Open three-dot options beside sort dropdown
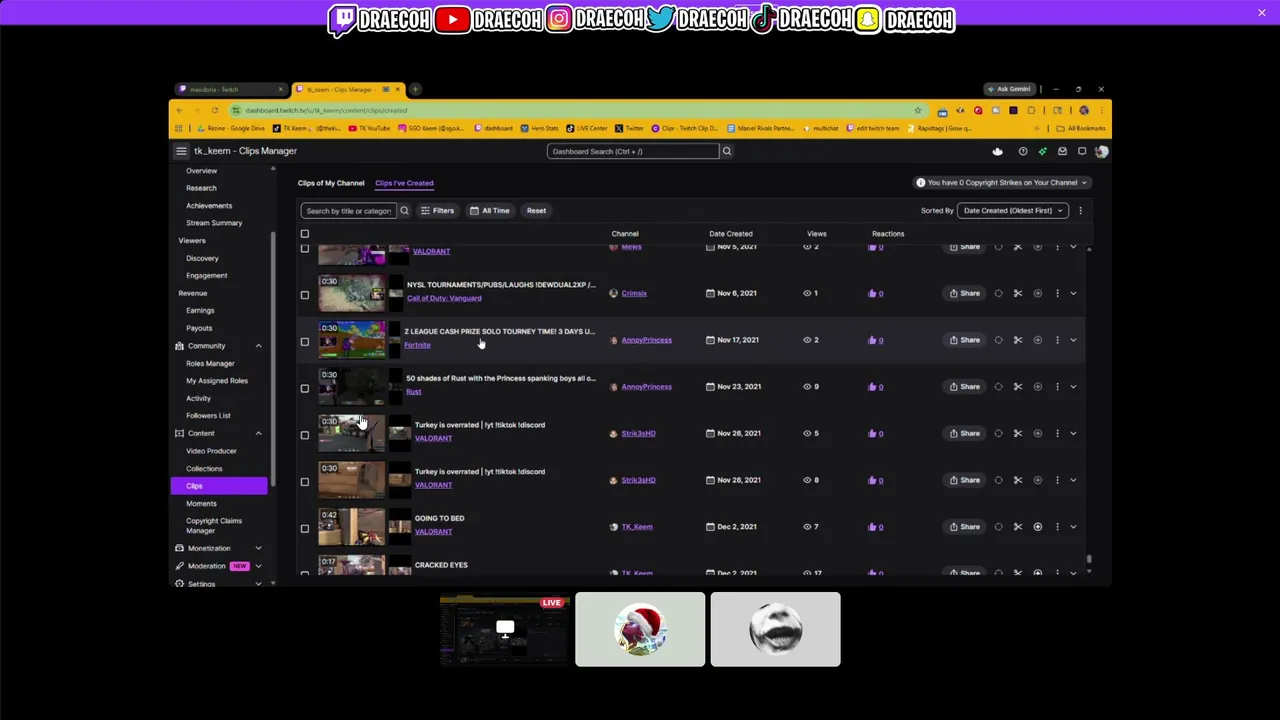Viewport: 1280px width, 720px height. point(1080,210)
